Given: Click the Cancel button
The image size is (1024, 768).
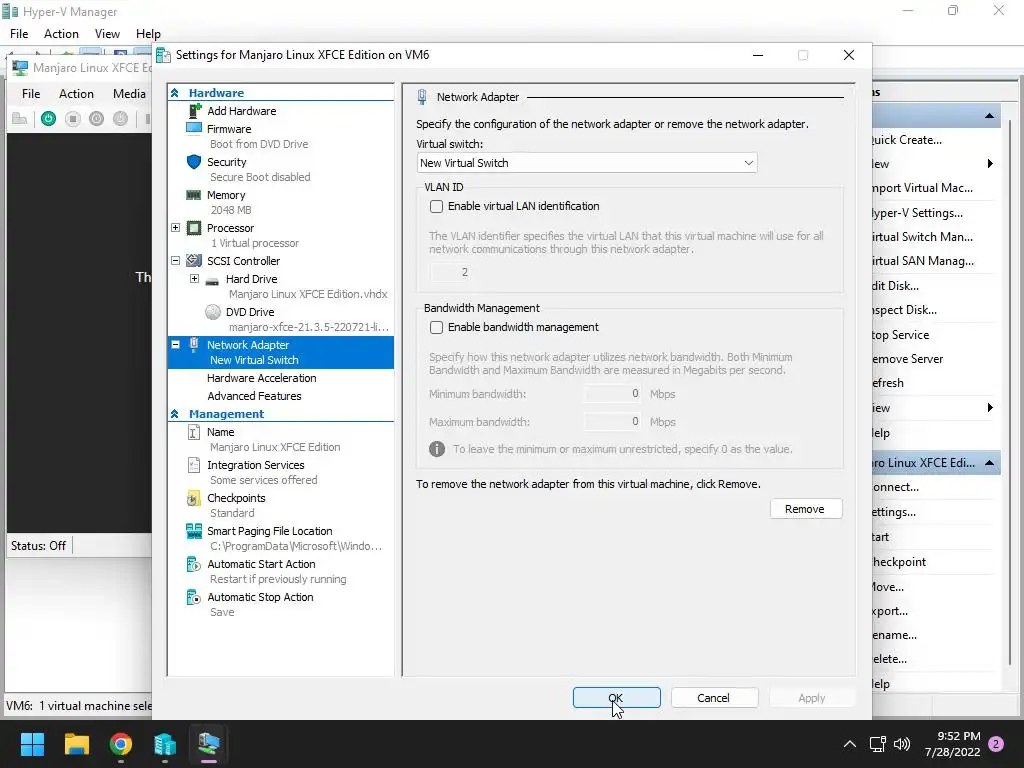Looking at the screenshot, I should coord(714,697).
